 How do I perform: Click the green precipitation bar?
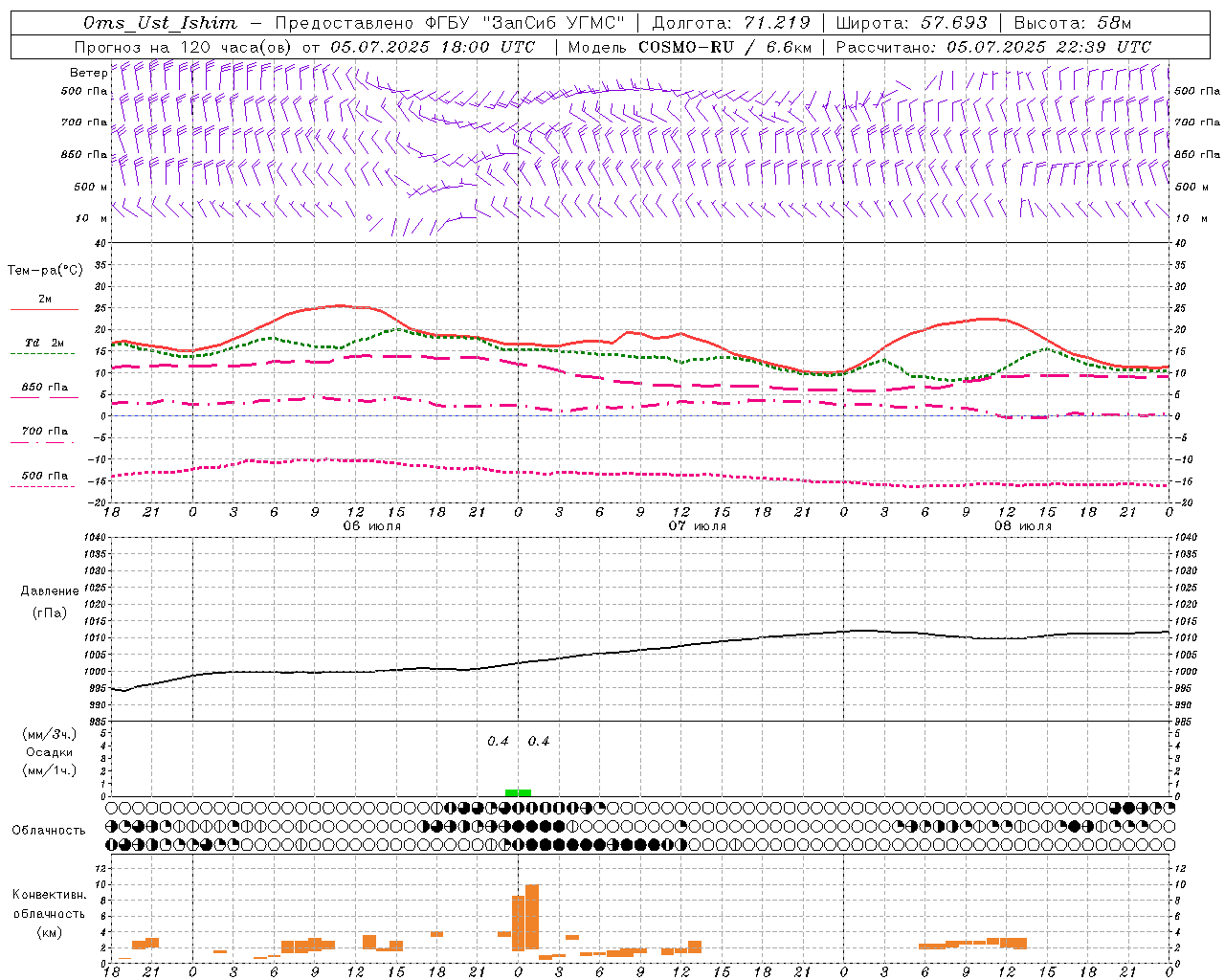pos(518,792)
